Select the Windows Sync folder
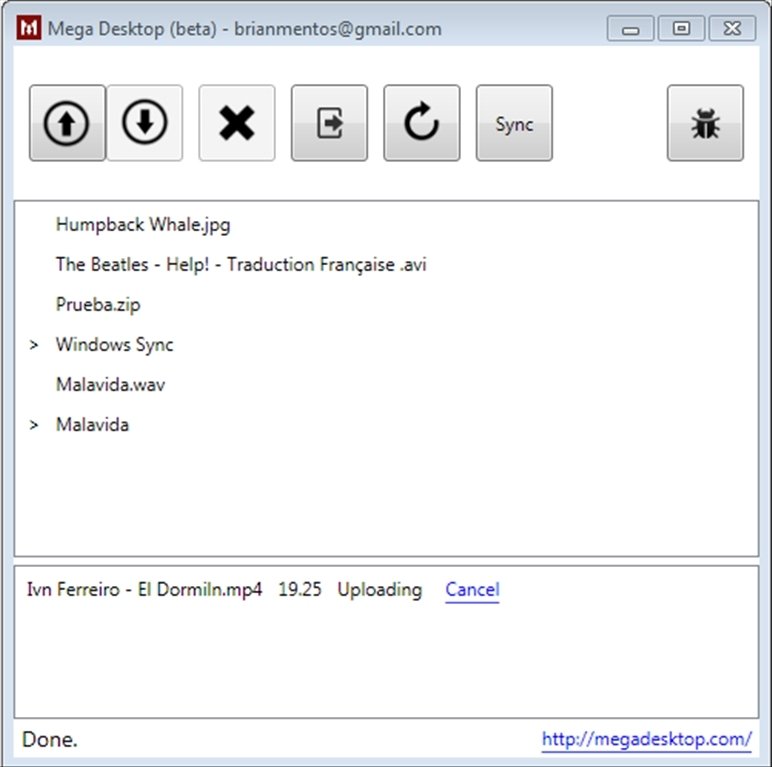 tap(114, 345)
